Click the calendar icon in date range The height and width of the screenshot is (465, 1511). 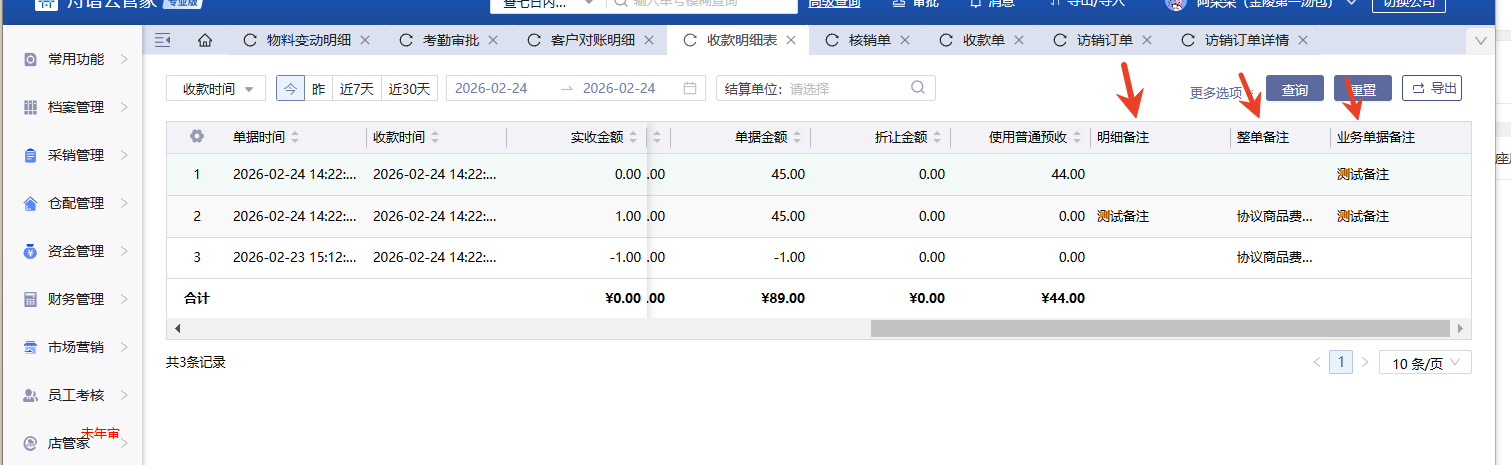pos(689,88)
